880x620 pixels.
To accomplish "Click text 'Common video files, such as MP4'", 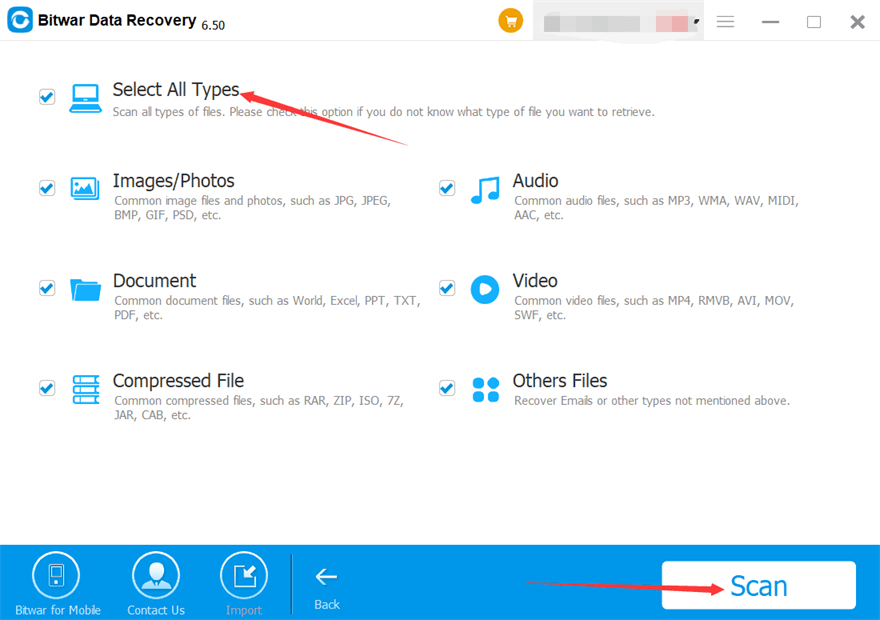I will [603, 301].
